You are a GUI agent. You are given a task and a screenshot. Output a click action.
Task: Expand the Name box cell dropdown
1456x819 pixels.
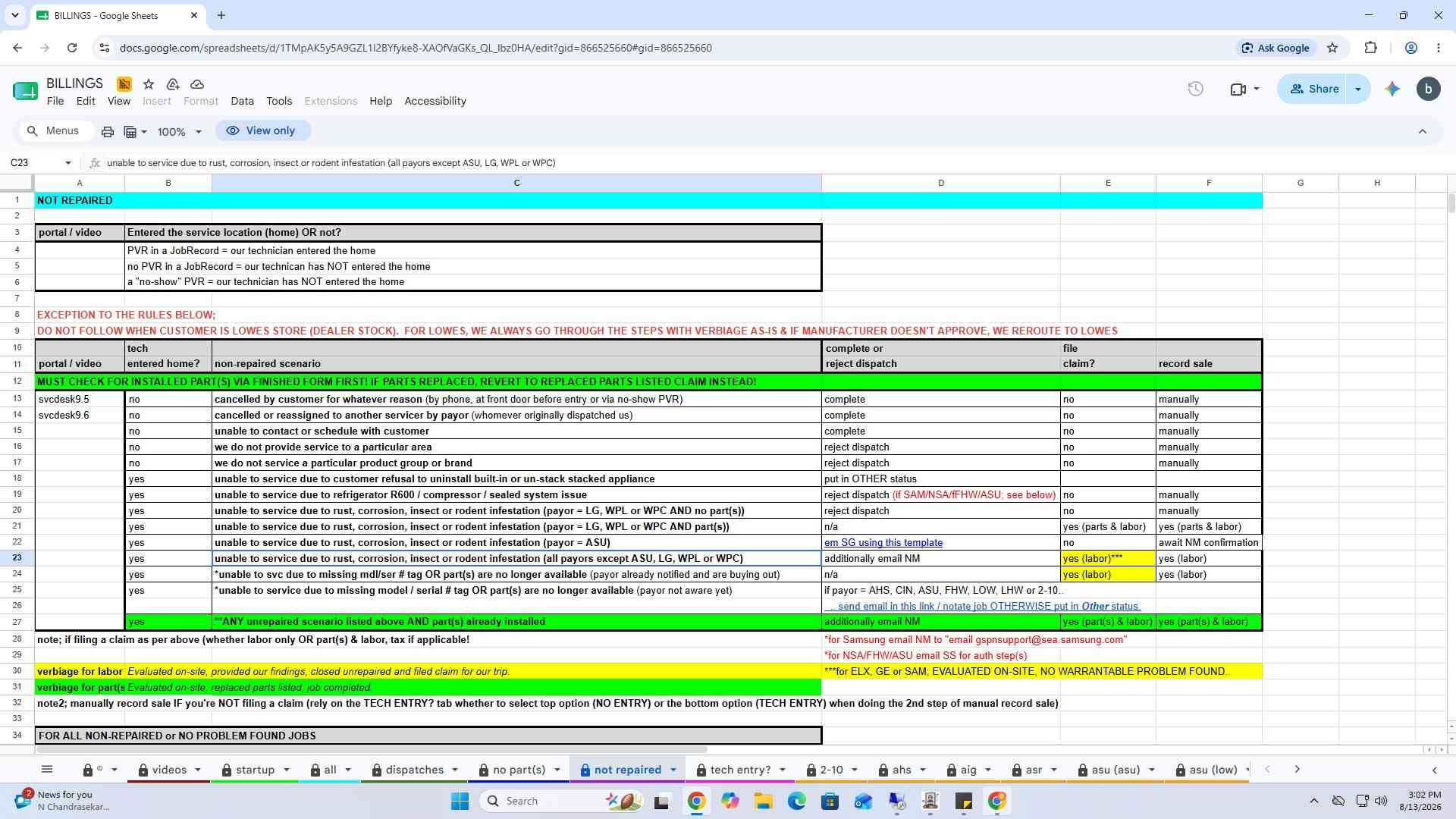pyautogui.click(x=68, y=163)
